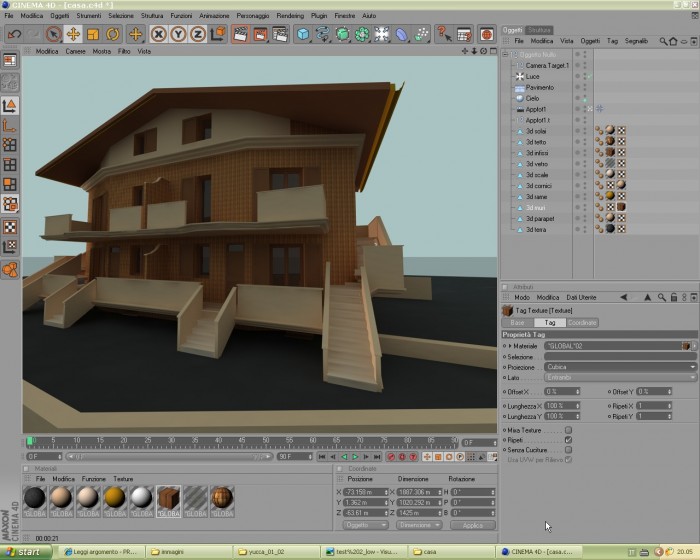Open the Lato dropdown
The width and height of the screenshot is (700, 560).
coord(620,378)
